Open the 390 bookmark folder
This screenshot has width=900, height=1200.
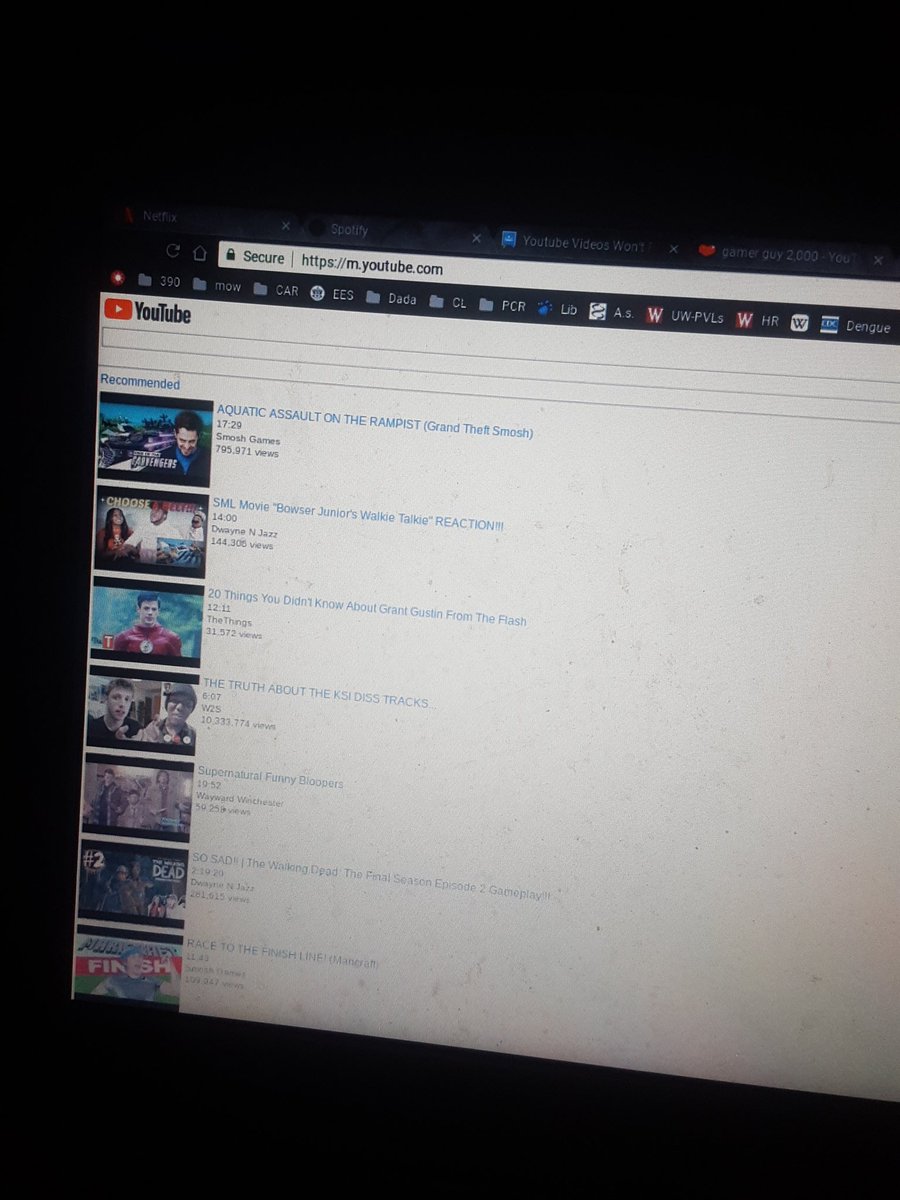point(160,281)
